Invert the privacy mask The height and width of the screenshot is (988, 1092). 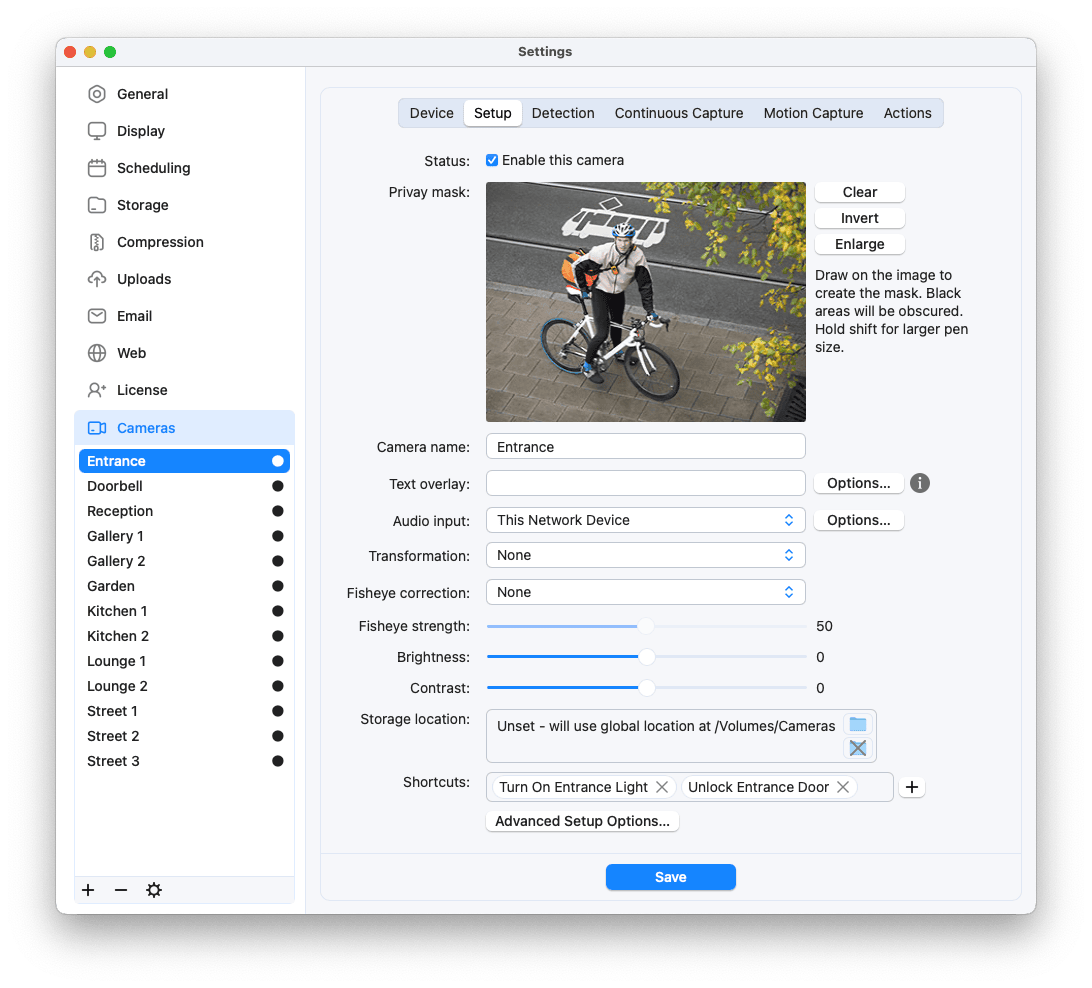pyautogui.click(x=859, y=218)
